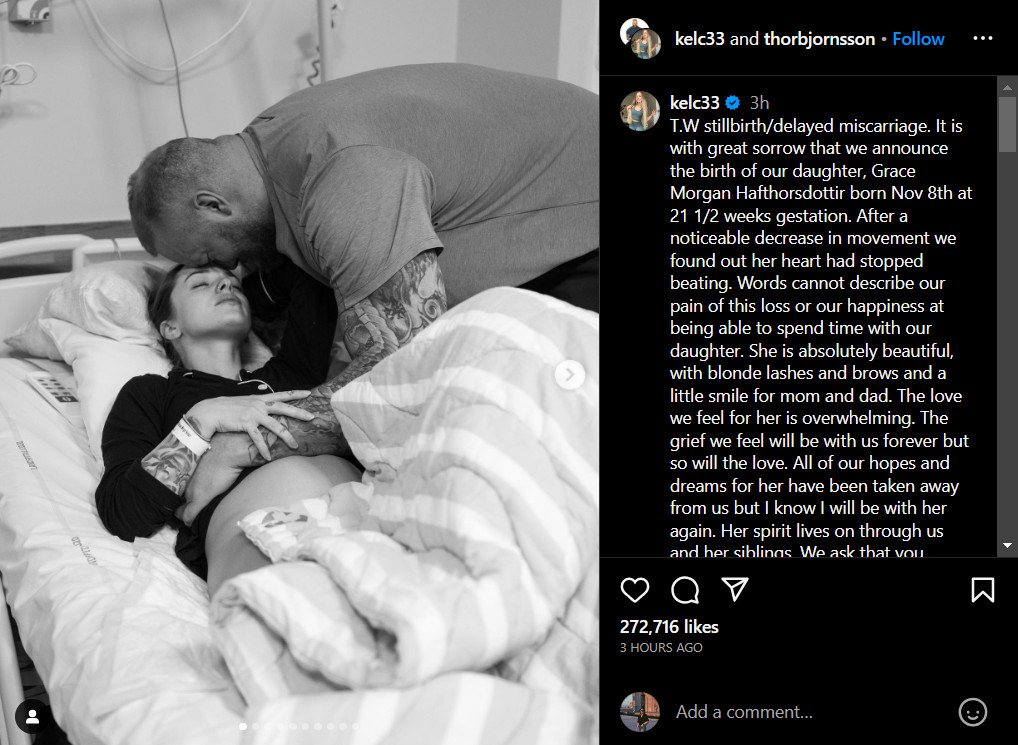This screenshot has height=745, width=1018.
Task: Select the first carousel indicator dot
Action: [x=243, y=726]
